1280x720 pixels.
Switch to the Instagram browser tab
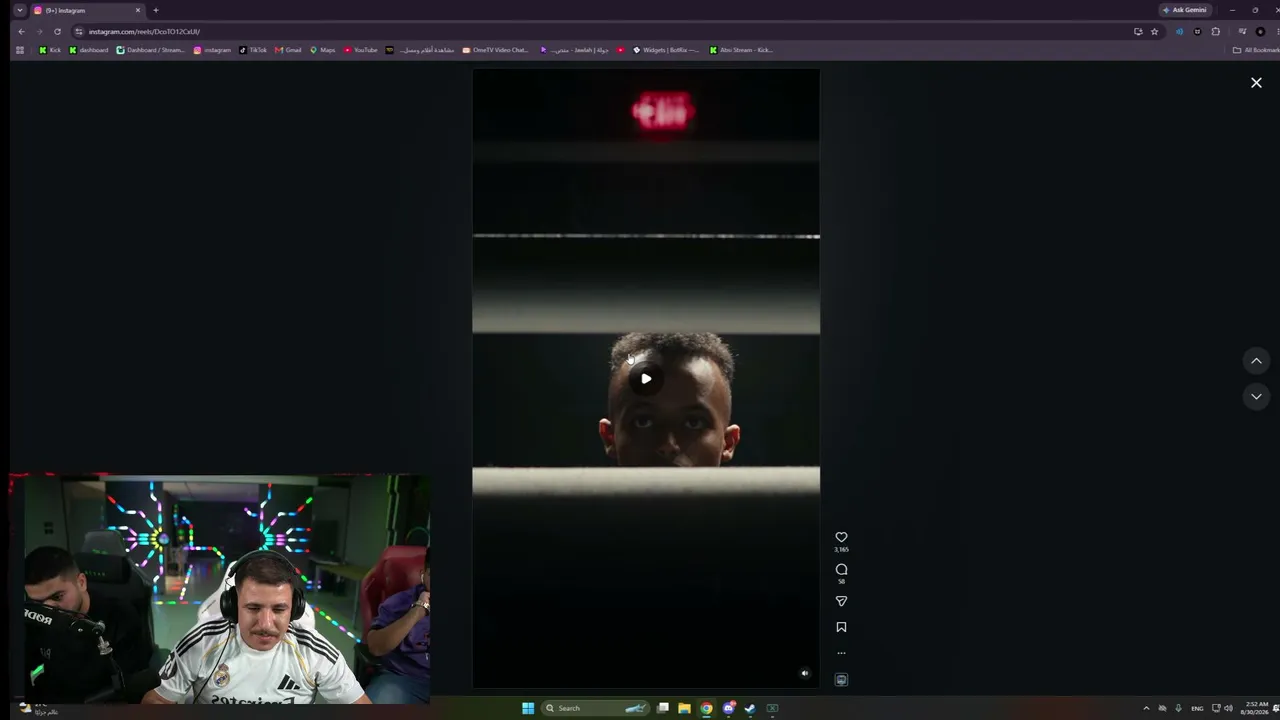tap(87, 10)
